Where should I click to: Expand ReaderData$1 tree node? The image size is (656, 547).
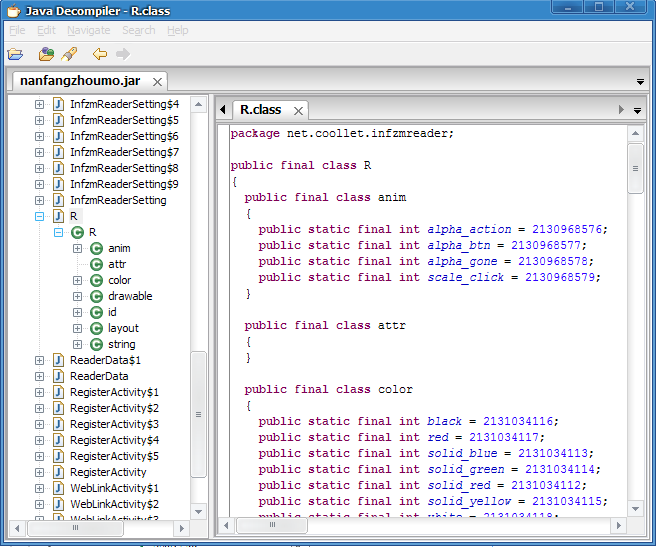point(39,360)
